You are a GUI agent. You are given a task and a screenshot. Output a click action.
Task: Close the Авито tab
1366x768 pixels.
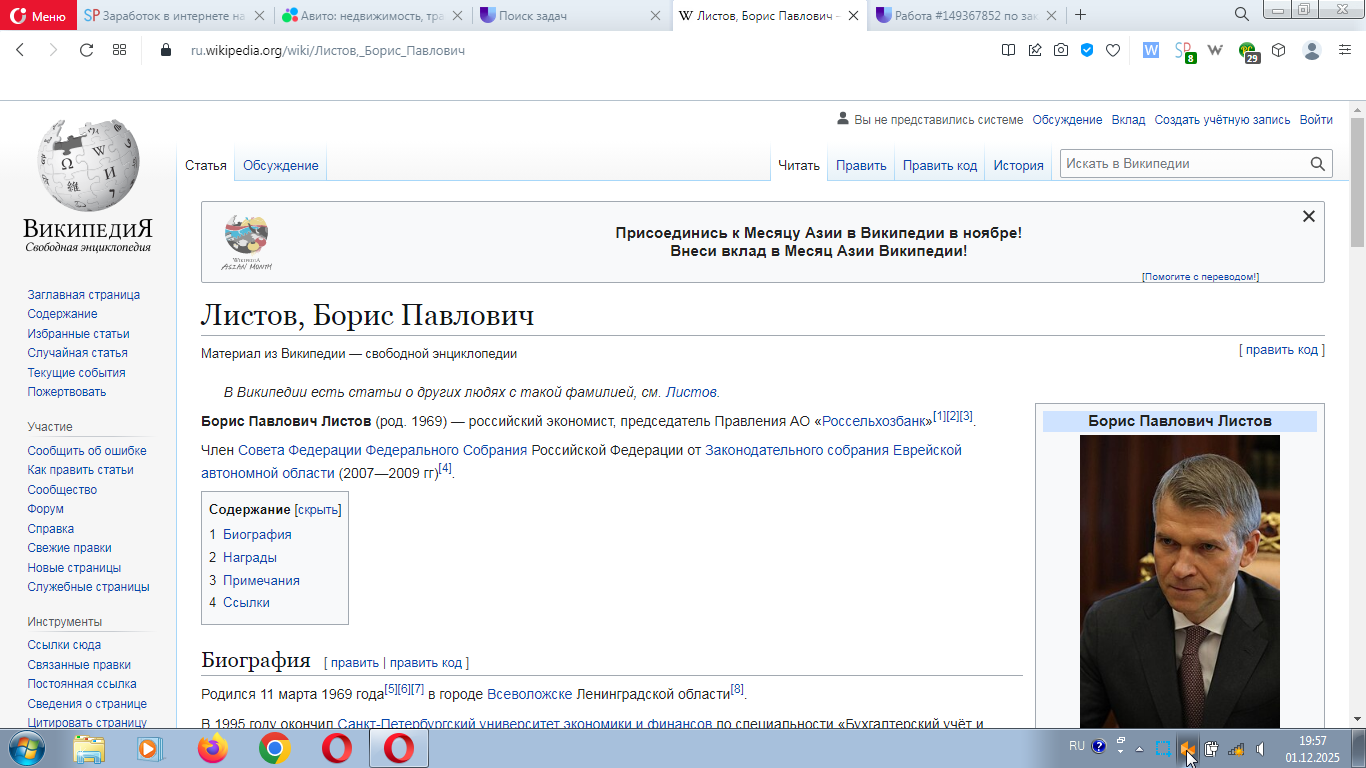pos(457,15)
